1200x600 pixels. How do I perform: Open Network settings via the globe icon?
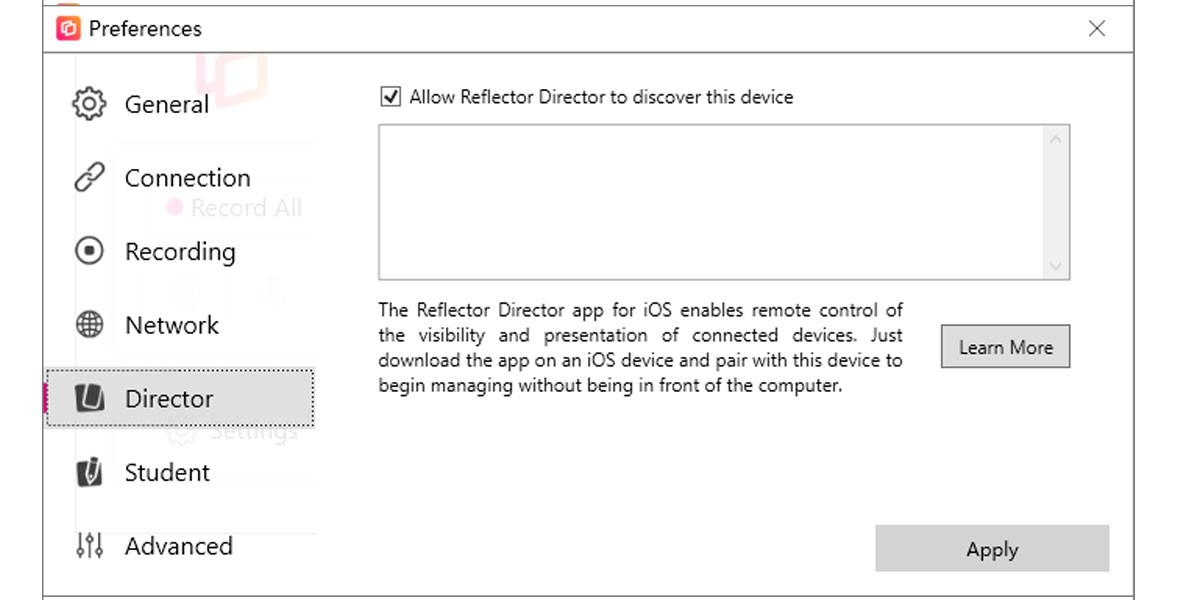pyautogui.click(x=89, y=325)
